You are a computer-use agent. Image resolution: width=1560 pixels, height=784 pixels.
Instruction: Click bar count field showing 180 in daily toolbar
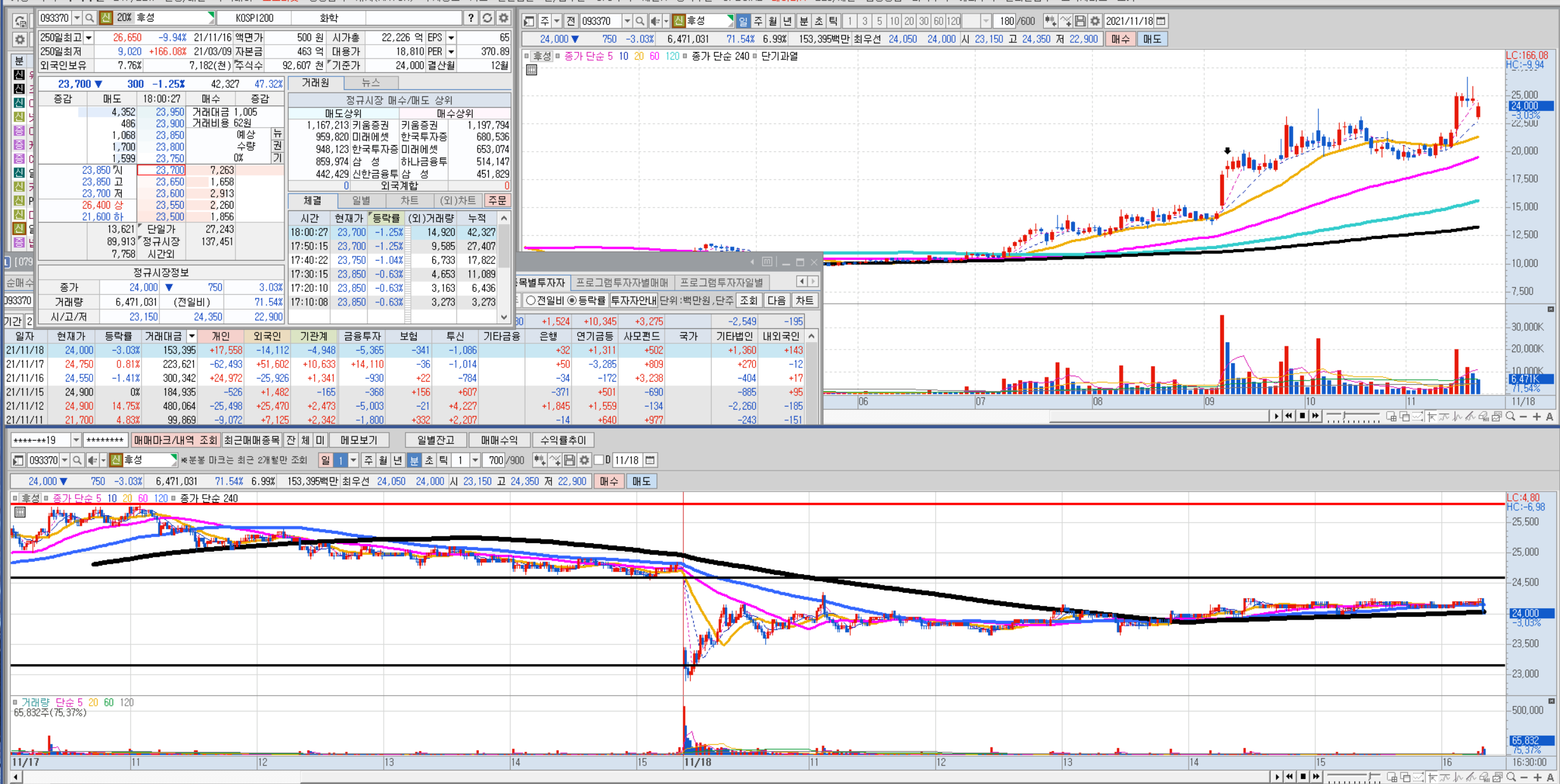tap(1005, 21)
